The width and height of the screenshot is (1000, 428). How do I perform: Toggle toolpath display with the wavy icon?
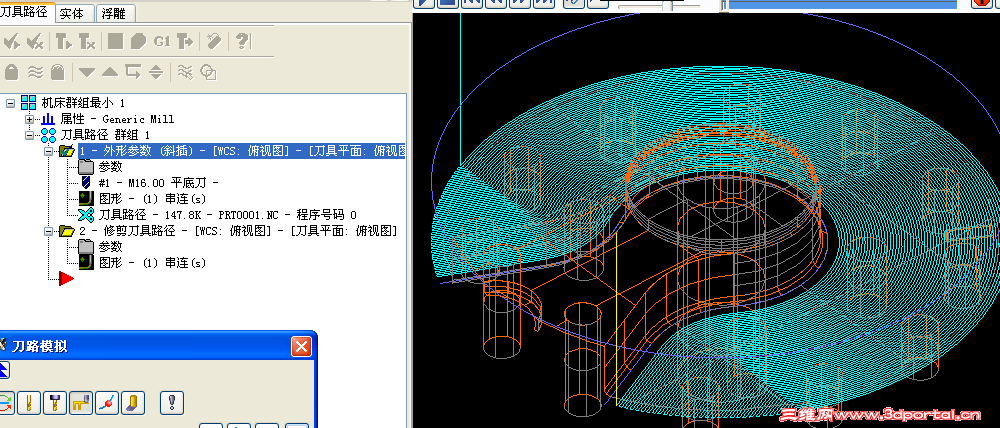34,71
